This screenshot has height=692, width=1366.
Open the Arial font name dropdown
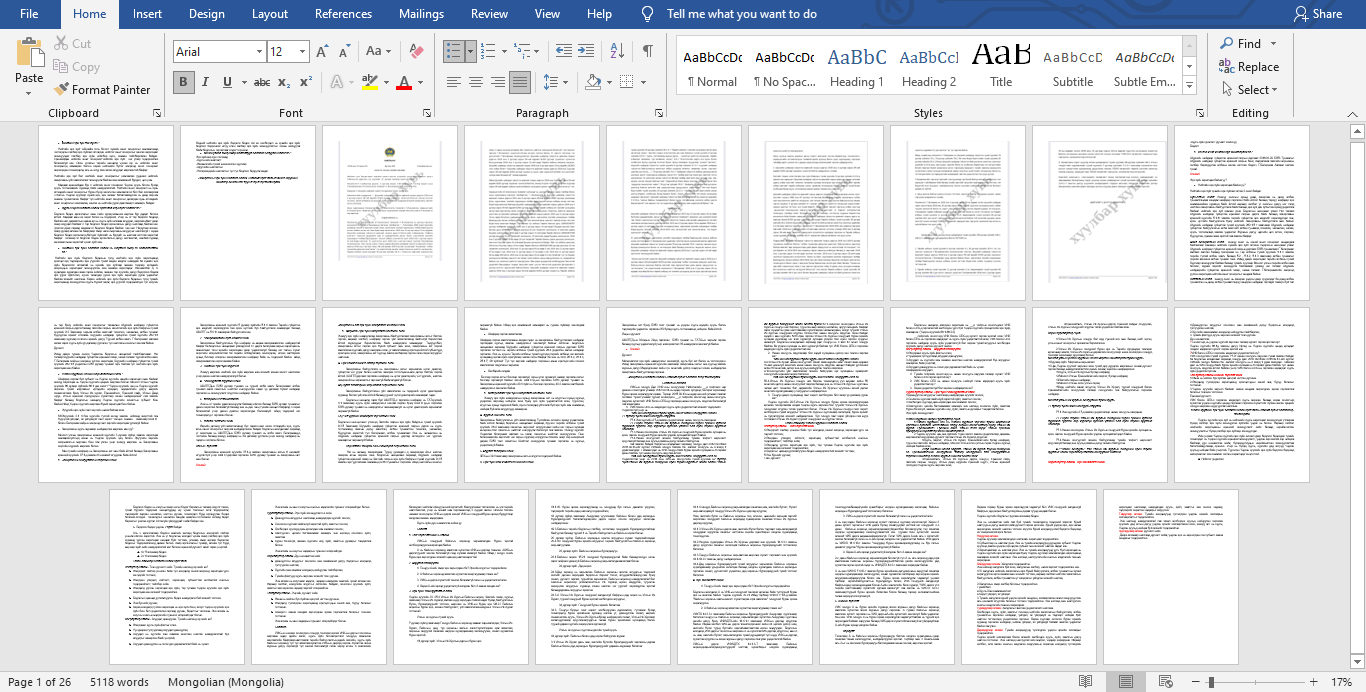(x=258, y=52)
